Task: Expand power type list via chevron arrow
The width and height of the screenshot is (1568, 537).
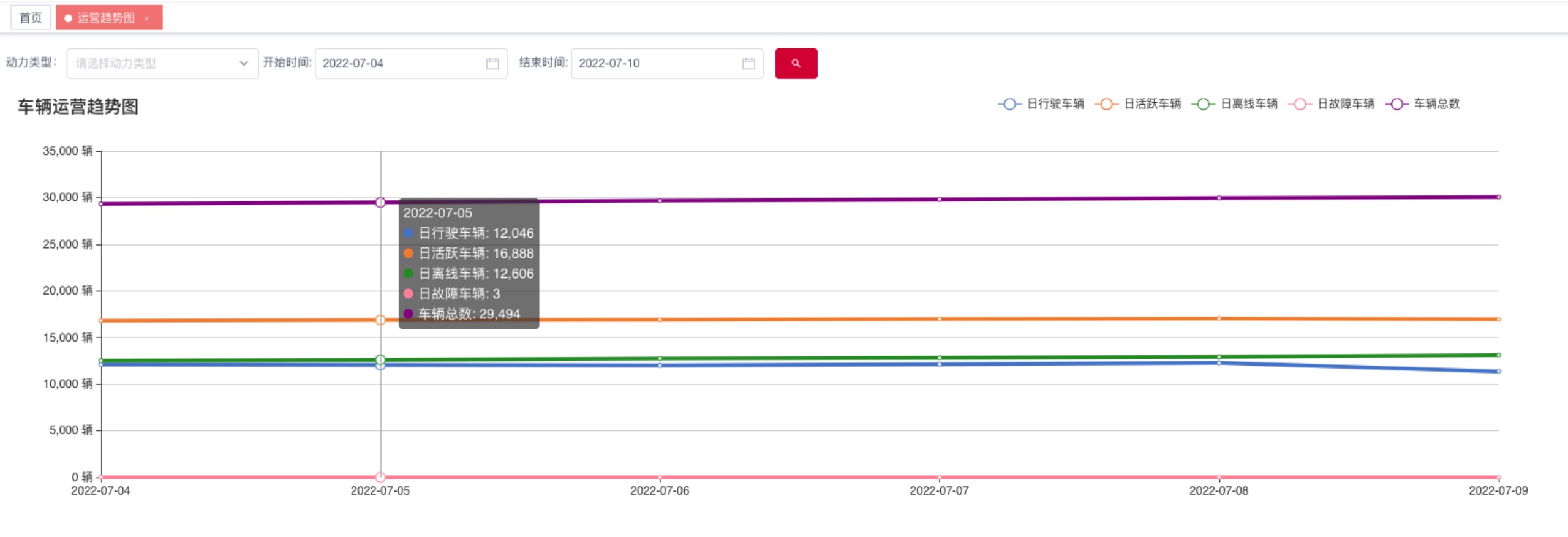Action: coord(244,64)
